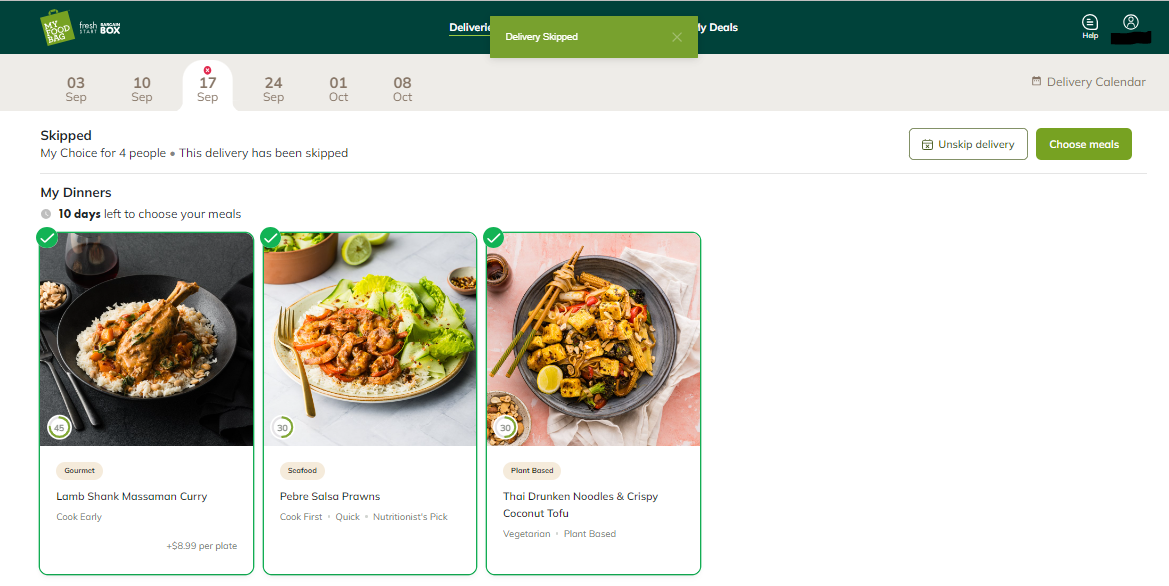Open the Deliveries menu item
This screenshot has height=586, width=1169.
click(x=469, y=28)
